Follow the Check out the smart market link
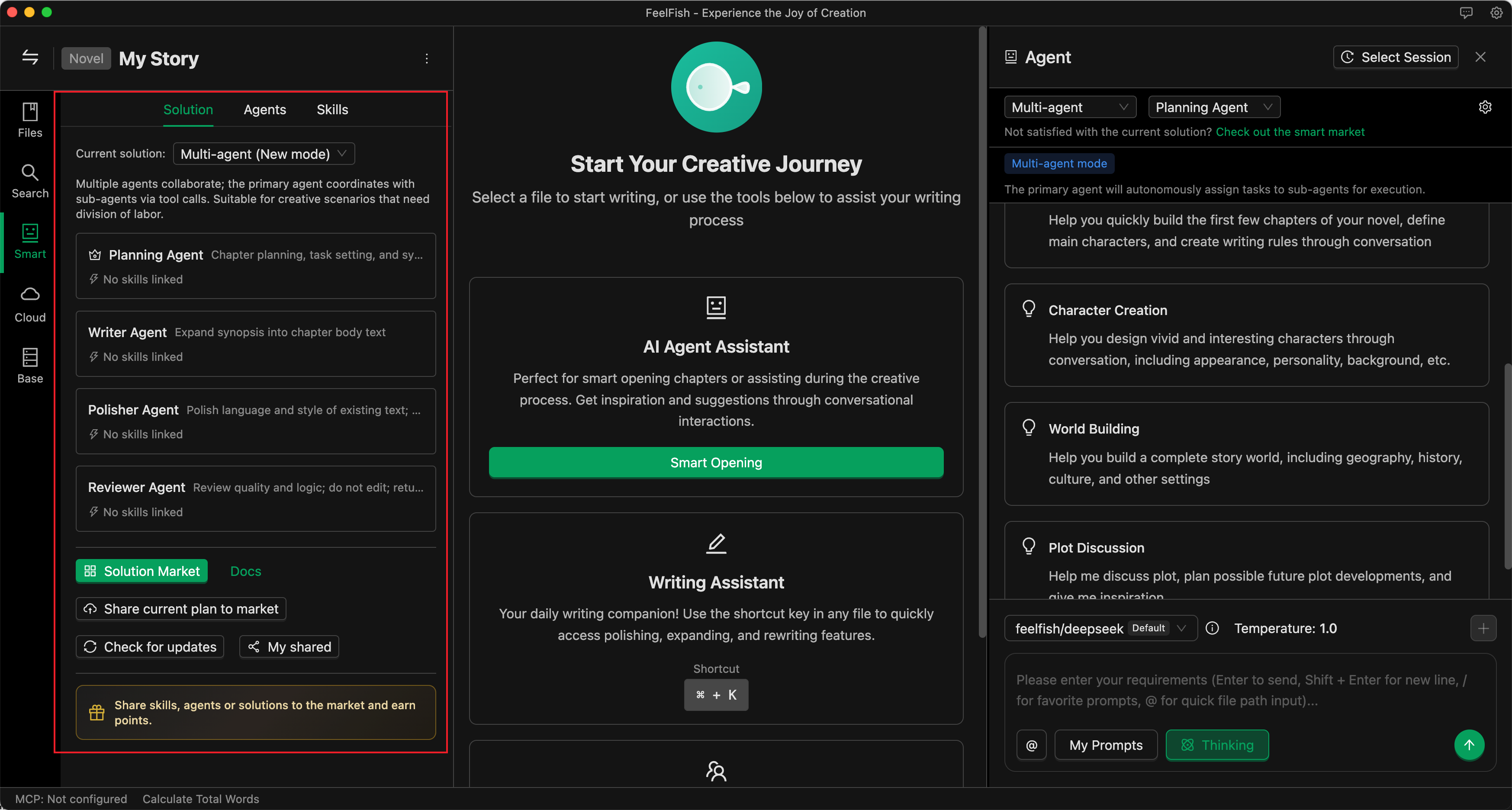 1290,132
